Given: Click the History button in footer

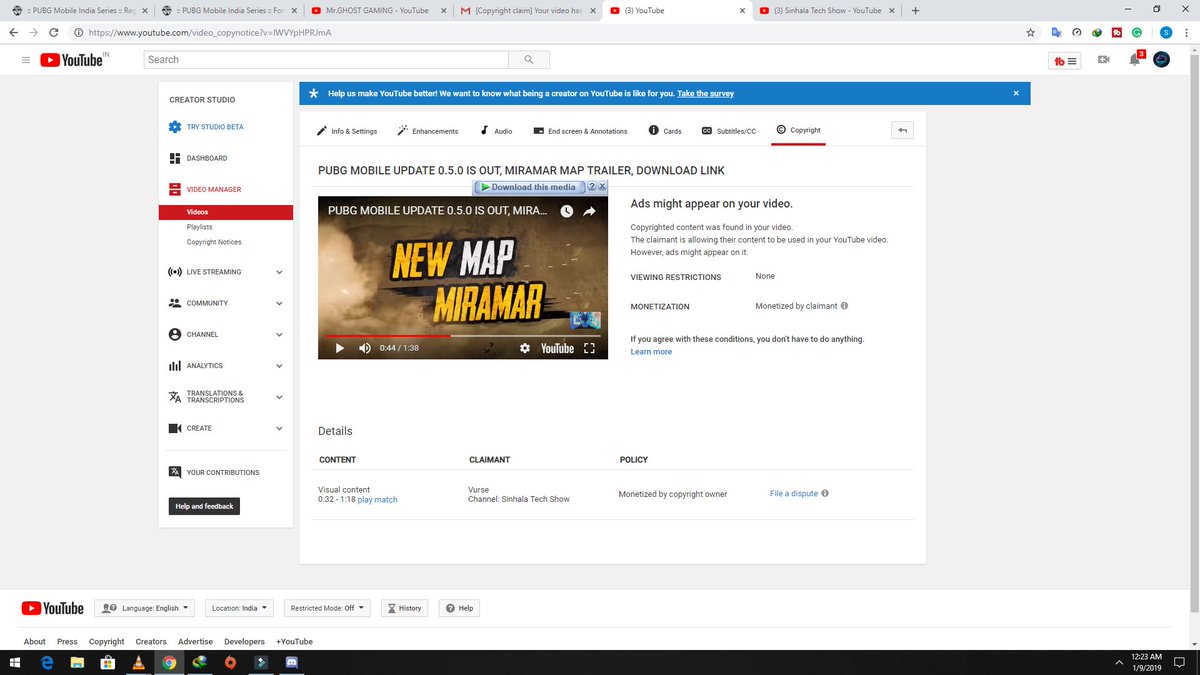Looking at the screenshot, I should tap(404, 608).
